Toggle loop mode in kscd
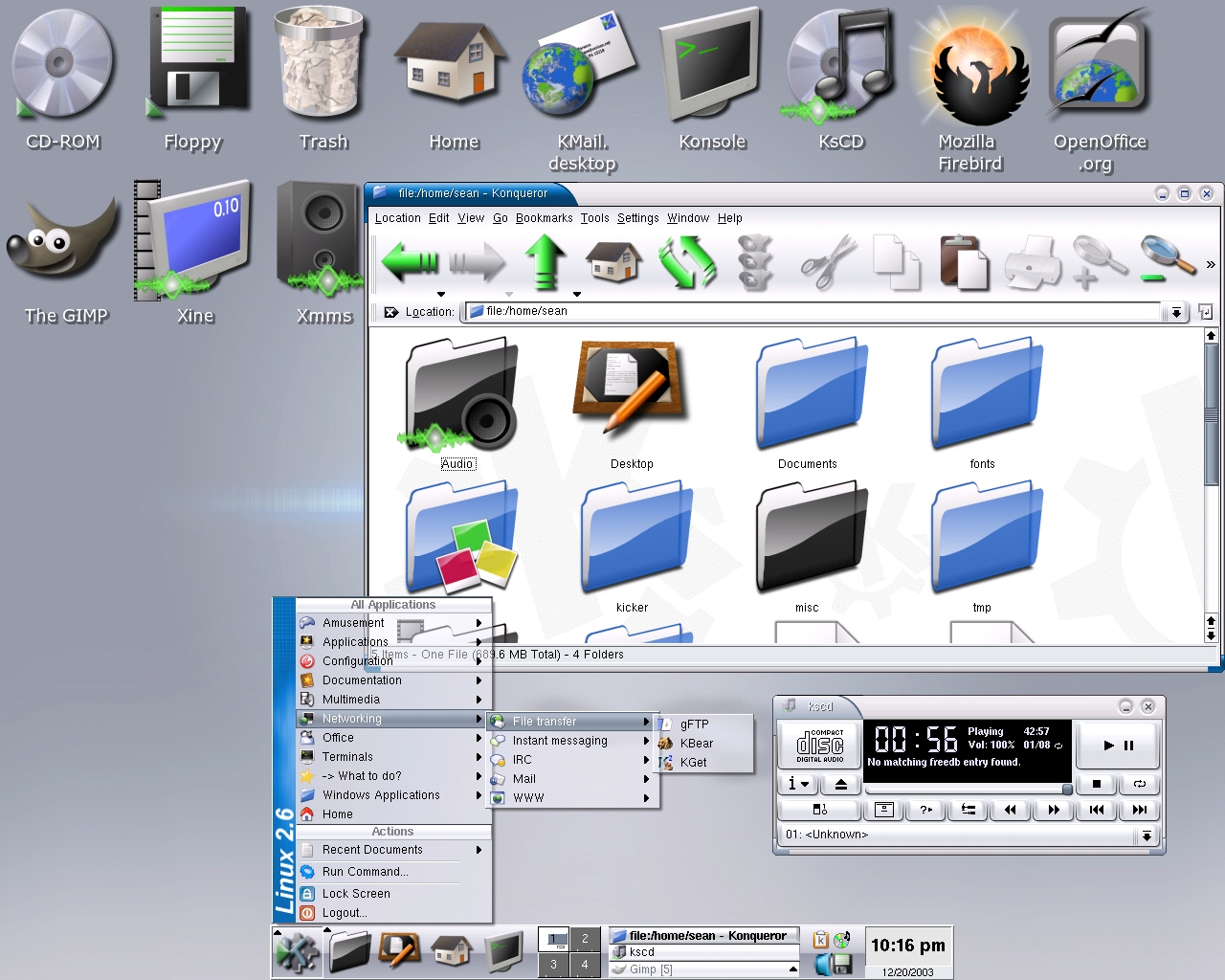Image resolution: width=1225 pixels, height=980 pixels. [1139, 784]
